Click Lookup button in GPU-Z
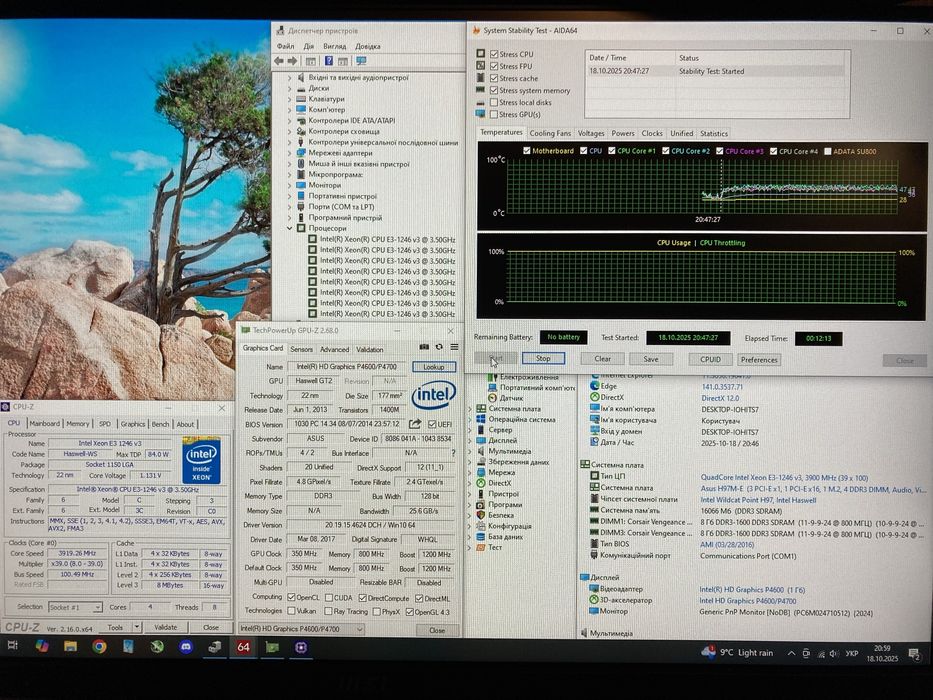The height and width of the screenshot is (700, 933). [x=434, y=367]
